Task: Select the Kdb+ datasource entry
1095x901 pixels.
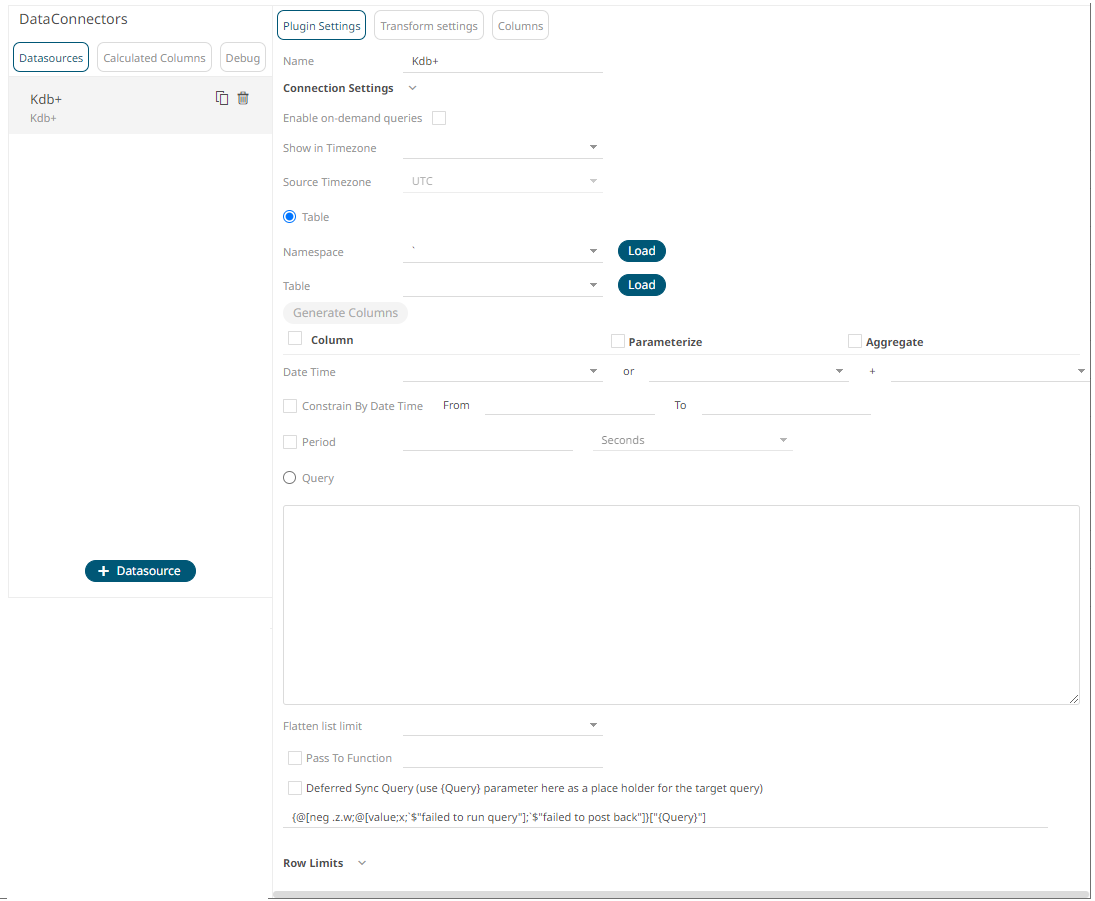Action: 140,106
